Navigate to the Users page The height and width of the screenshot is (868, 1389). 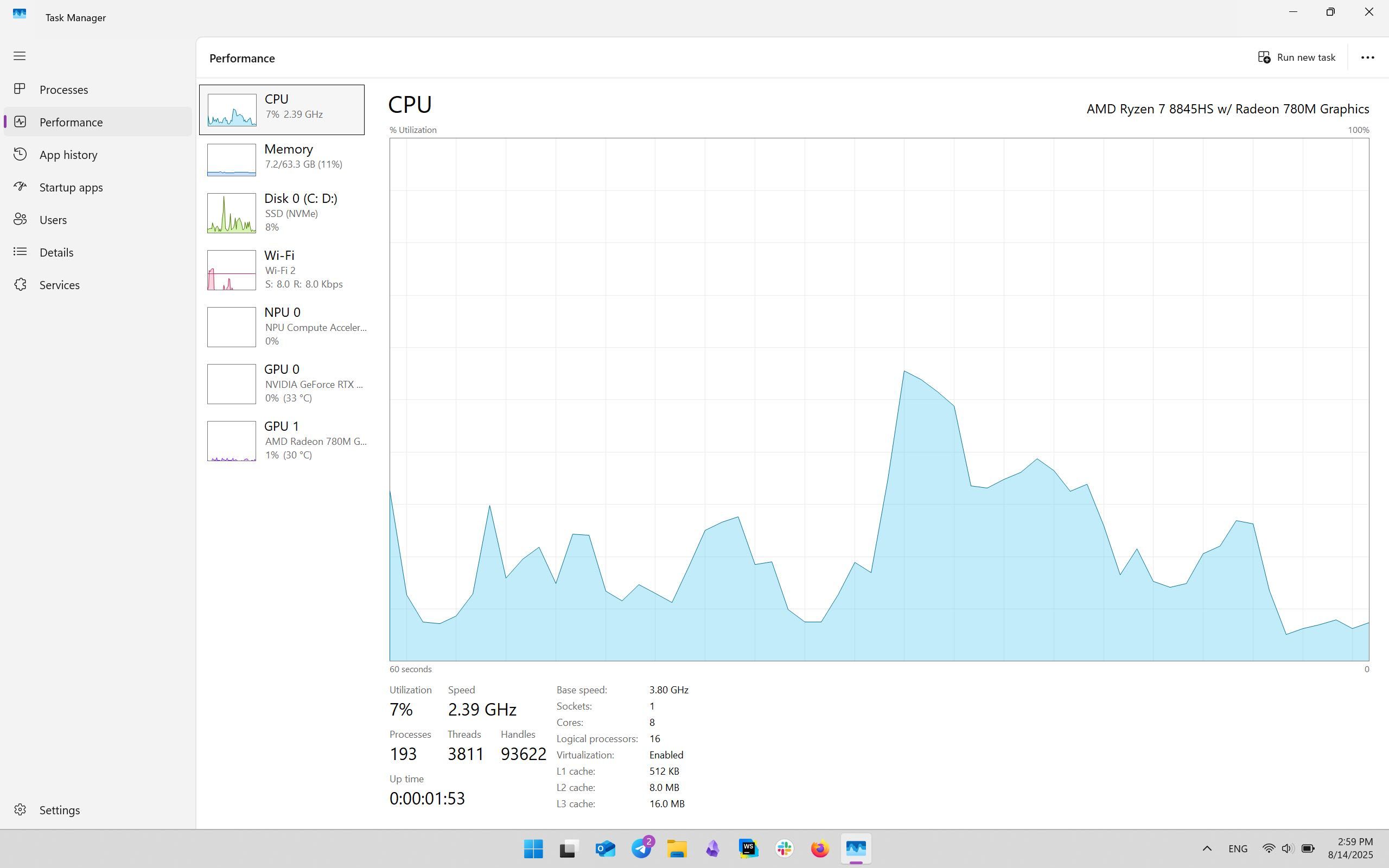(98, 220)
